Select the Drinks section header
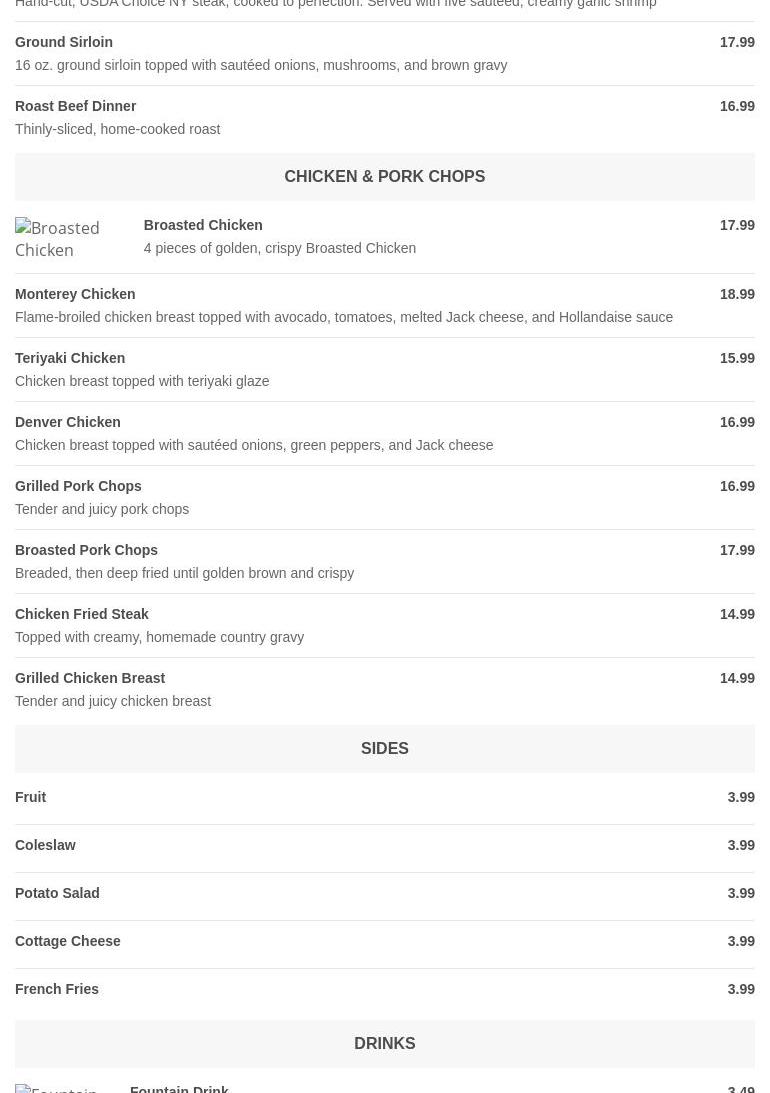 384,1044
